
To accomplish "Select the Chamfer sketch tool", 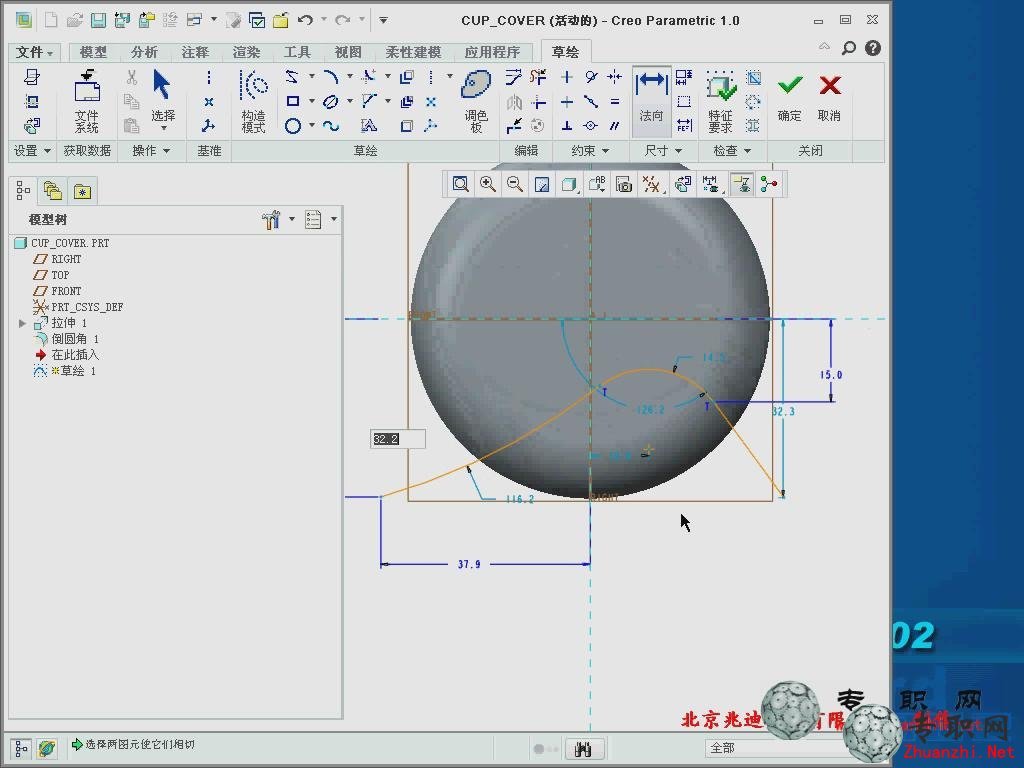I will [369, 101].
